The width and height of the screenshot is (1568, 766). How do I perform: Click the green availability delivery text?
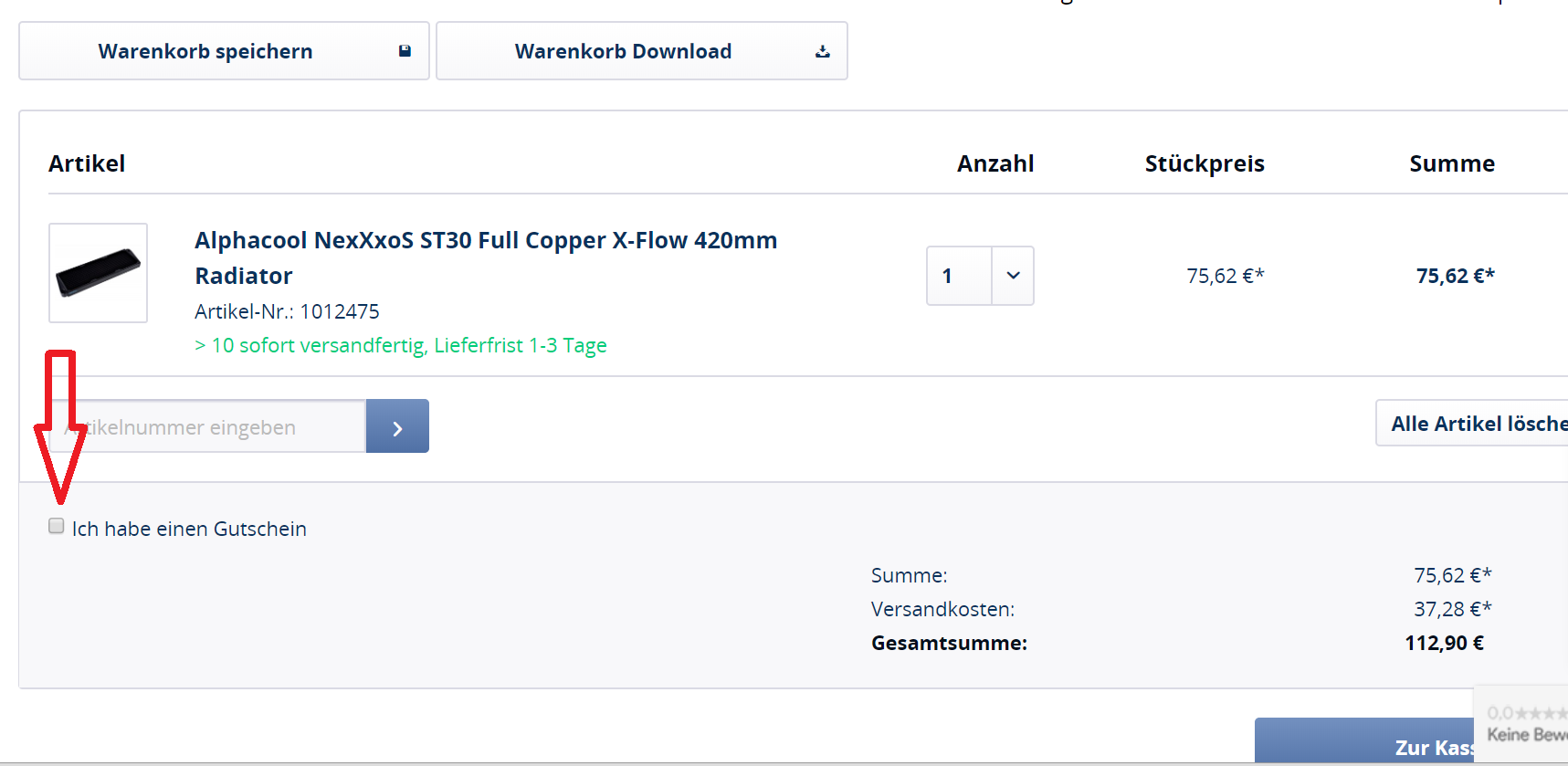point(401,345)
